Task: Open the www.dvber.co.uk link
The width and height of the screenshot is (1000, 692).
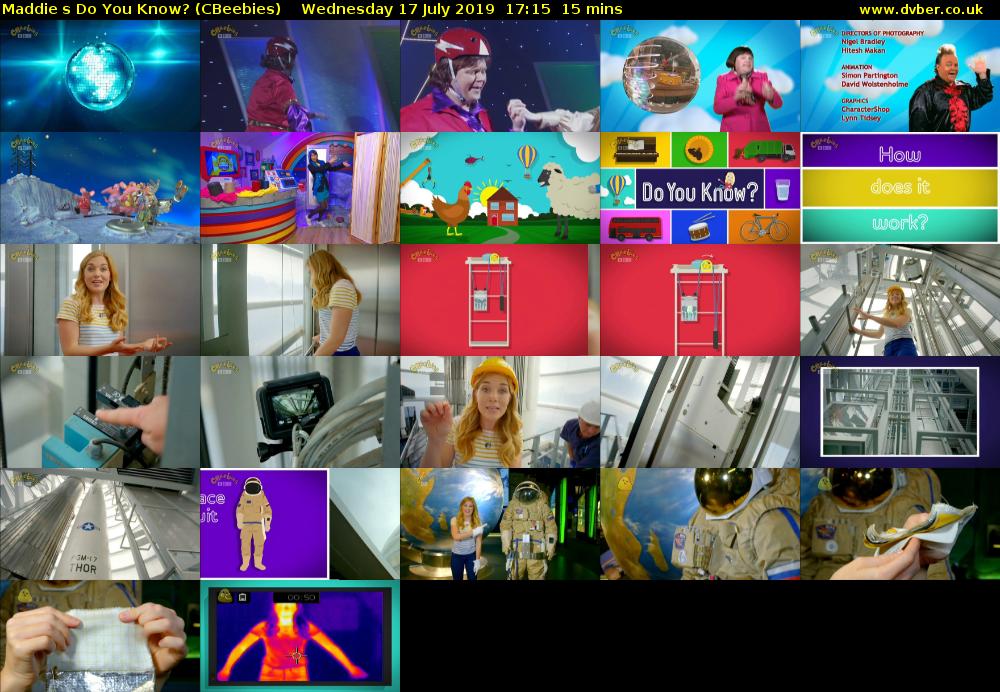Action: pos(921,10)
